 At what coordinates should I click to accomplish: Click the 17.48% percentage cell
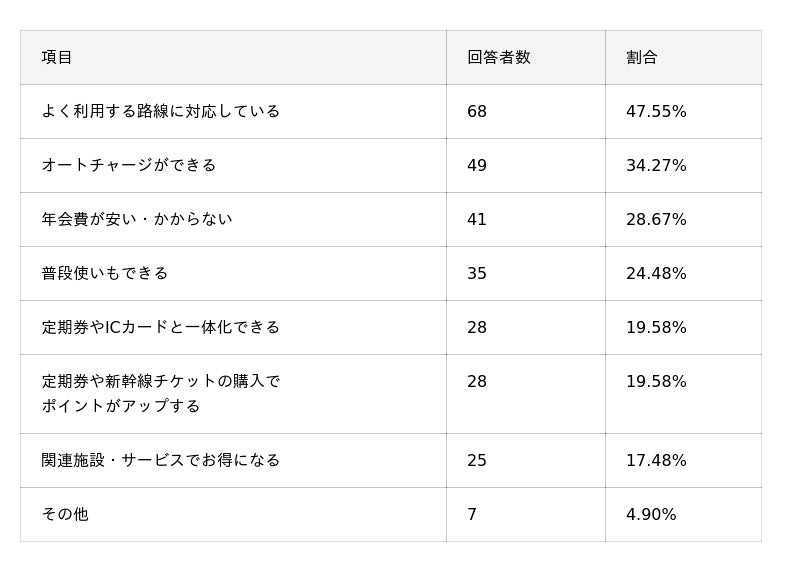[656, 461]
